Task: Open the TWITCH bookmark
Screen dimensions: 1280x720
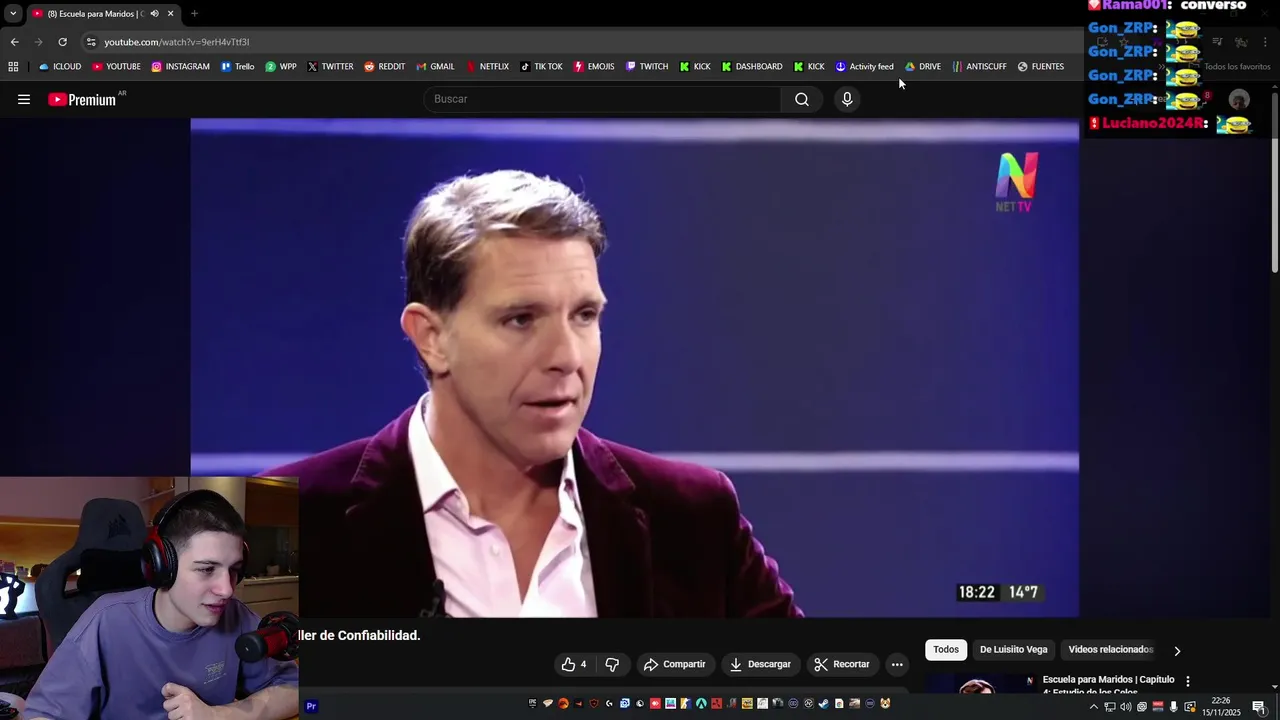Action: tap(647, 67)
